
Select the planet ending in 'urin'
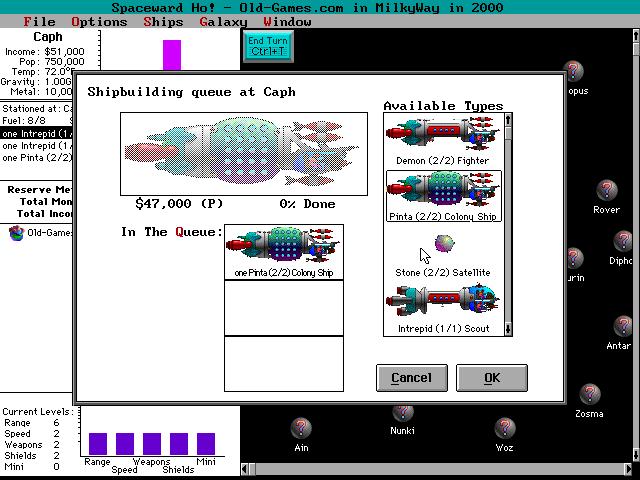(576, 258)
